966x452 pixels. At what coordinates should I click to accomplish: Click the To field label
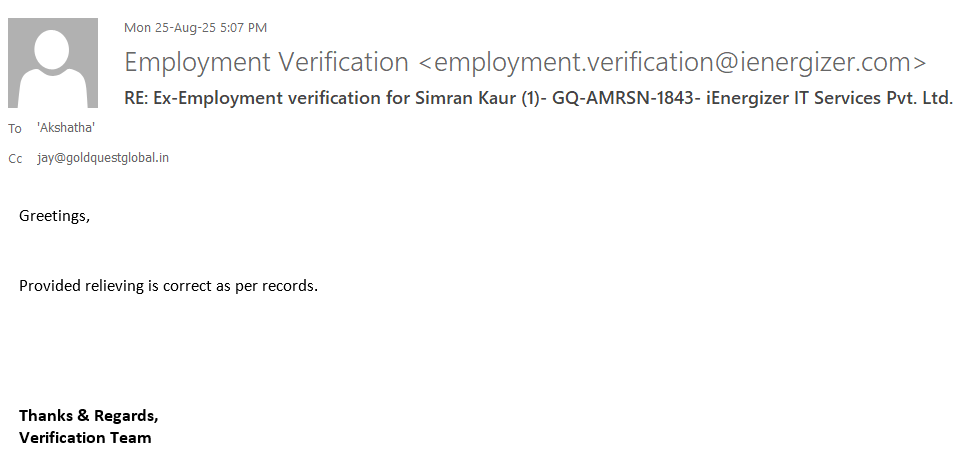point(14,129)
